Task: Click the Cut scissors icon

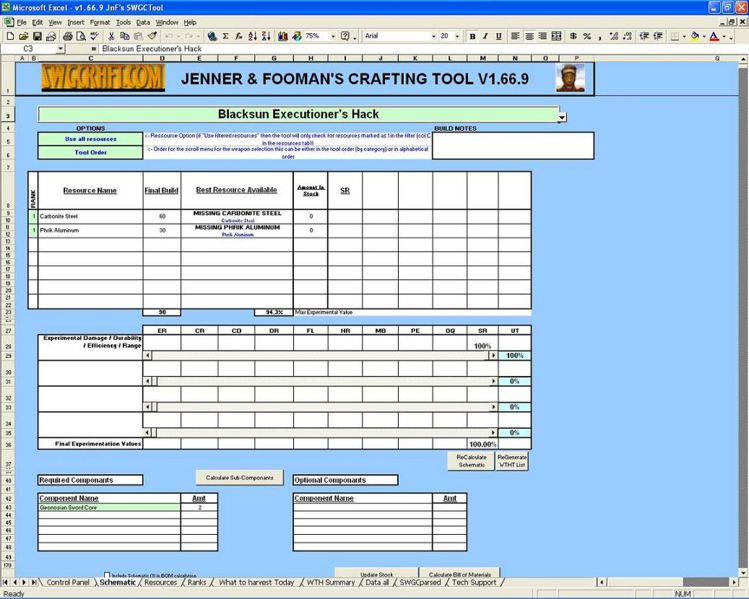Action: (110, 36)
